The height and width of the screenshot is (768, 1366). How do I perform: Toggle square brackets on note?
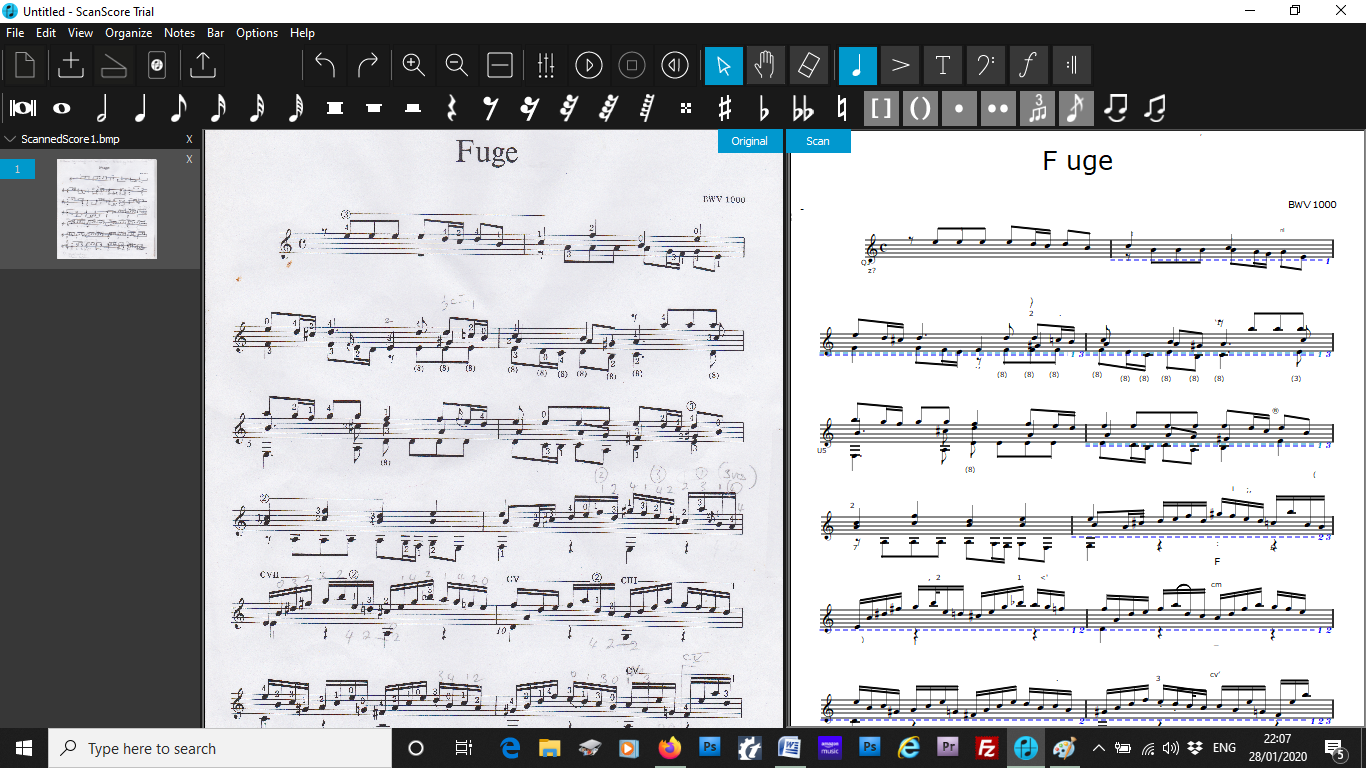[x=881, y=108]
